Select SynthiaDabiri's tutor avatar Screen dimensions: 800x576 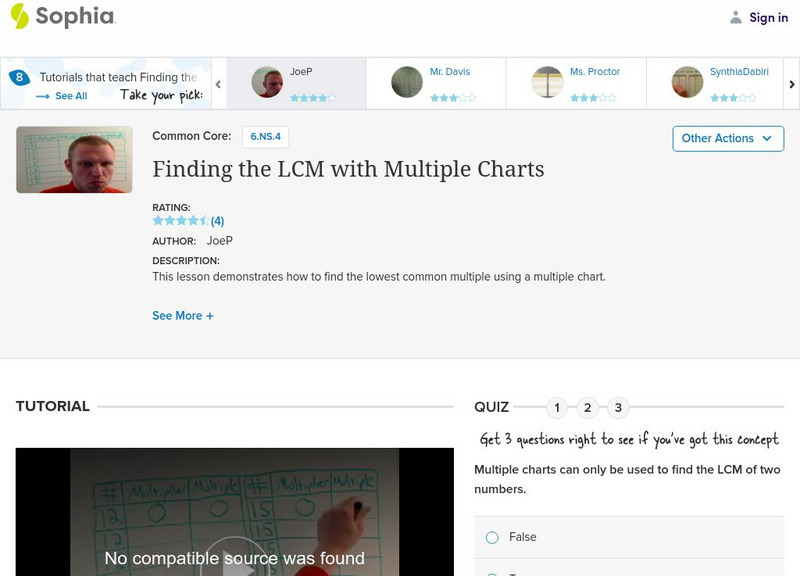coord(687,80)
